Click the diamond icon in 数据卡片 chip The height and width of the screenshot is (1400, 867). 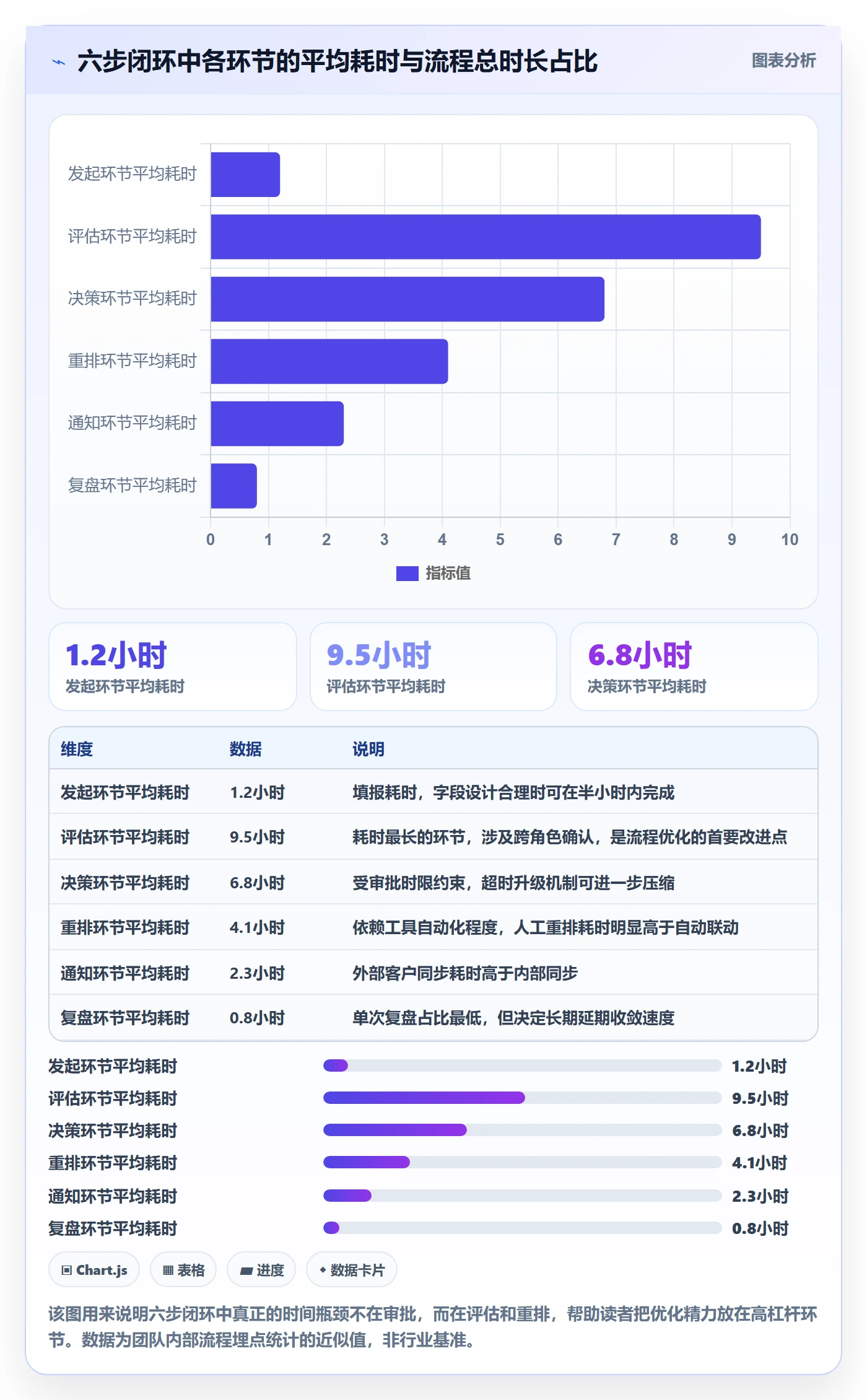(323, 1270)
